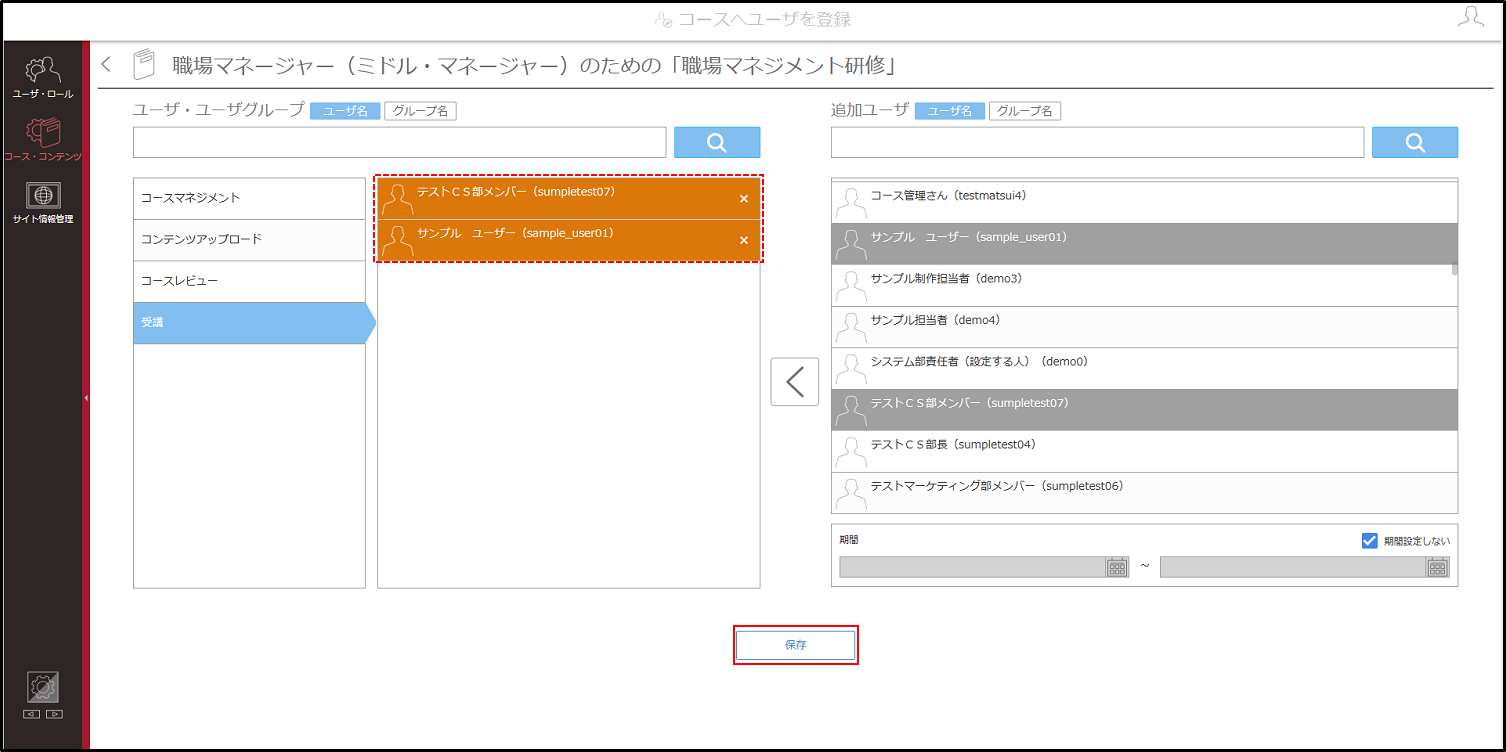This screenshot has height=752, width=1506.
Task: Click the user profile icon at top right
Action: [x=1471, y=18]
